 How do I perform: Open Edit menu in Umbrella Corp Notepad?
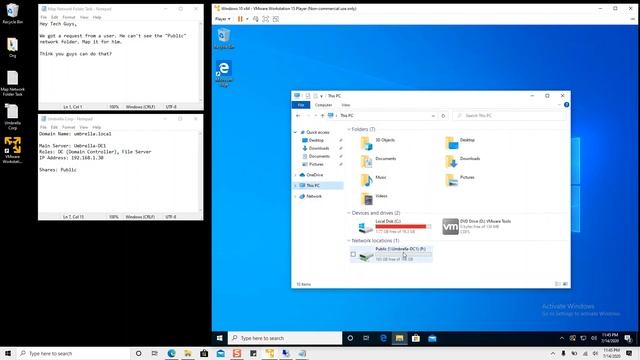54,127
